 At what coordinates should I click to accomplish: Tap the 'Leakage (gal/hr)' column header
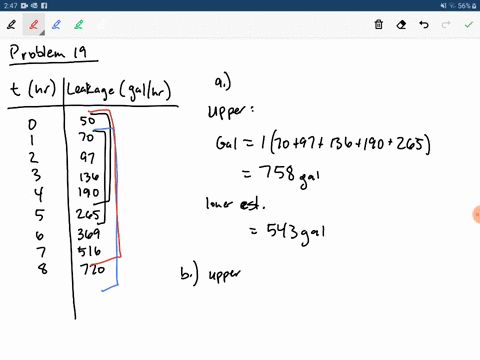click(119, 90)
